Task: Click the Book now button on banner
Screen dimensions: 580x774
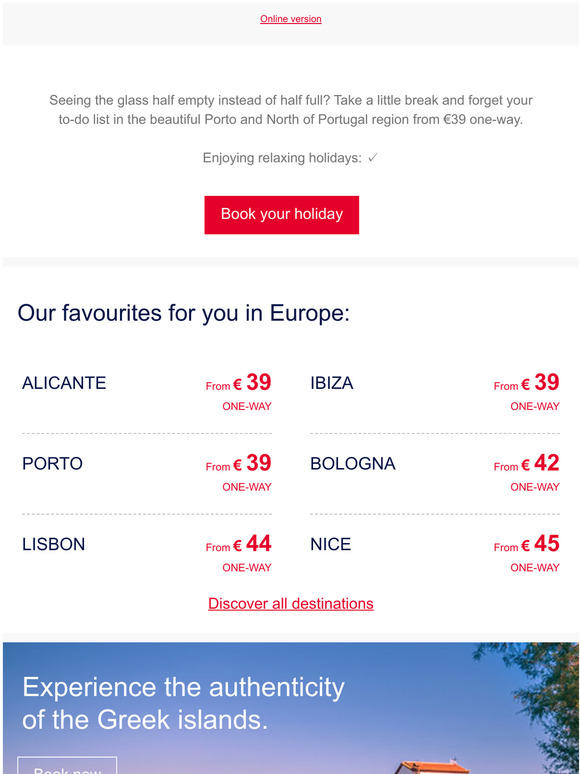Action: click(67, 766)
